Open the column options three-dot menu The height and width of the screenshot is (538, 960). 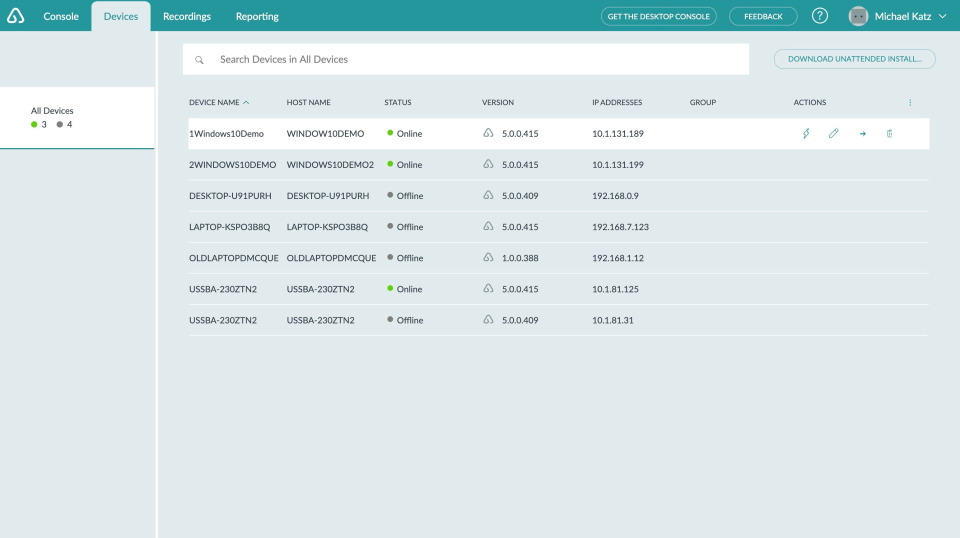pos(910,103)
